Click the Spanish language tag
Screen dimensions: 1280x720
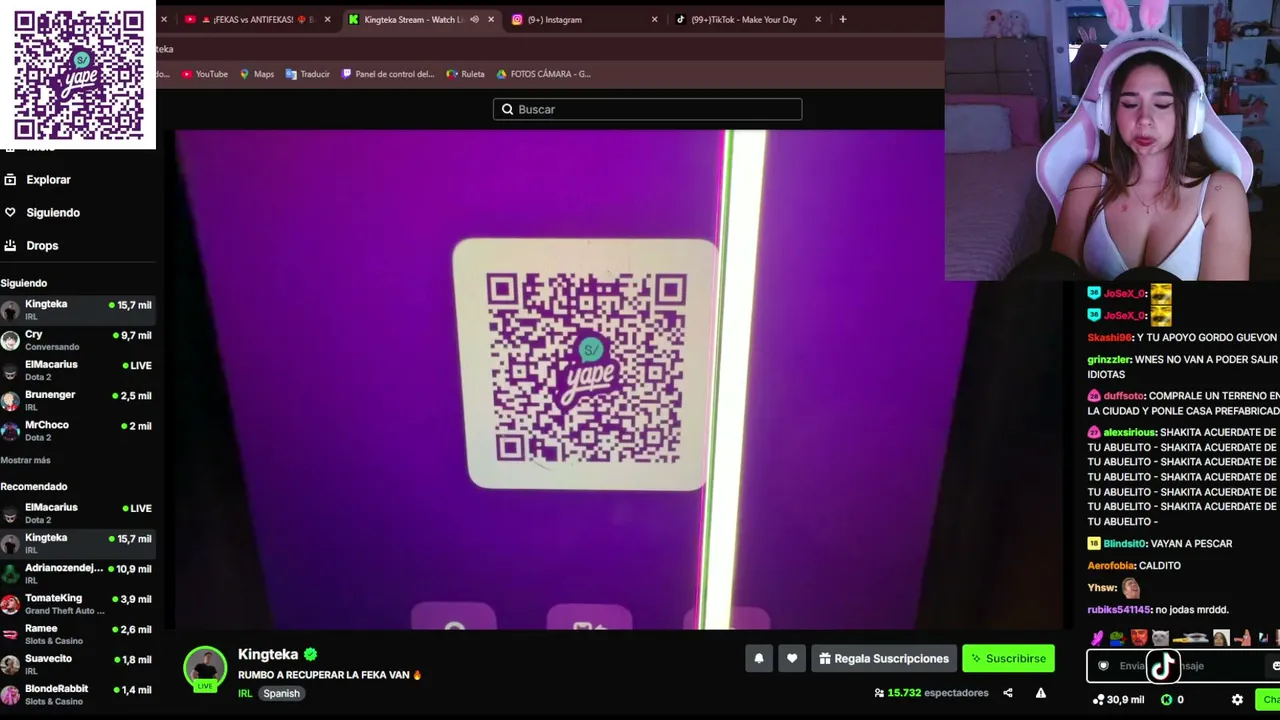pos(281,693)
